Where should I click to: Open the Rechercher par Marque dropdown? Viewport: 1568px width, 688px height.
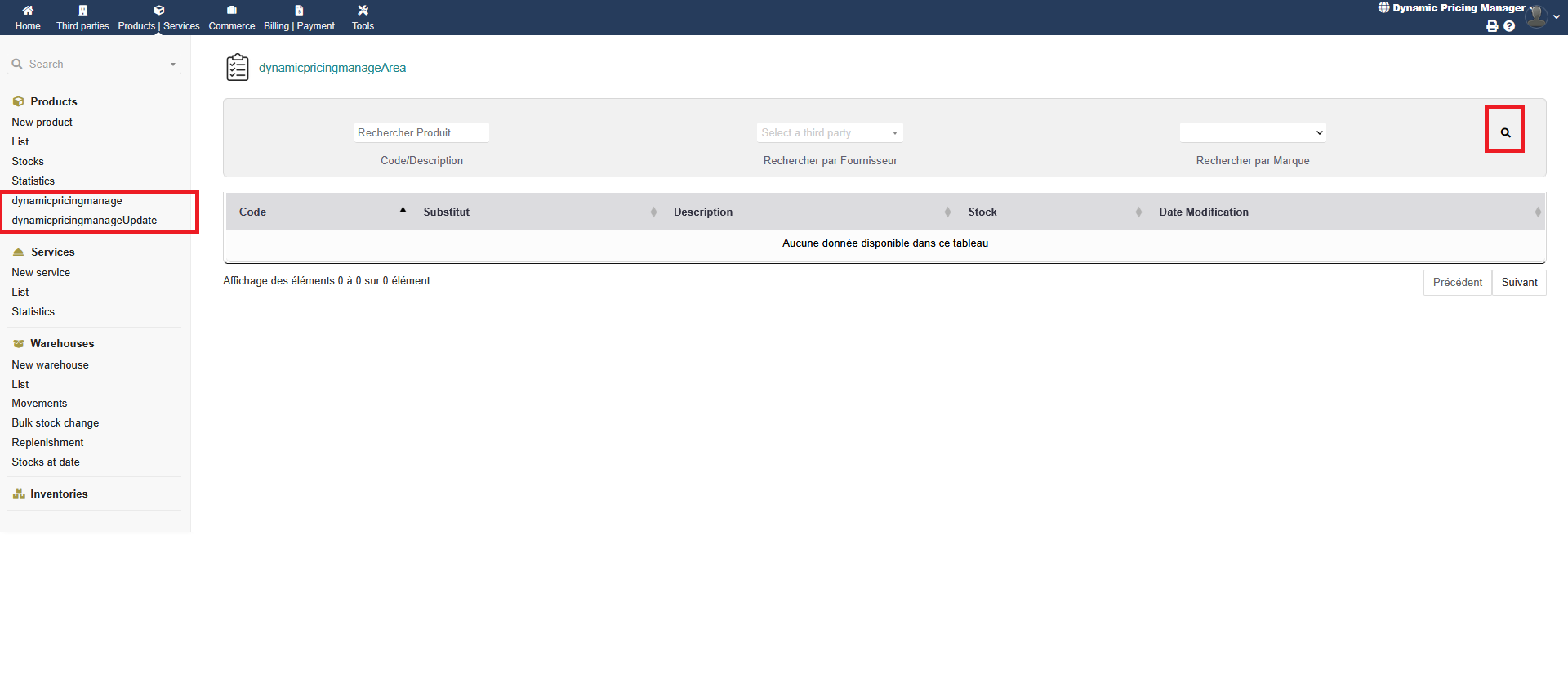tap(1252, 132)
